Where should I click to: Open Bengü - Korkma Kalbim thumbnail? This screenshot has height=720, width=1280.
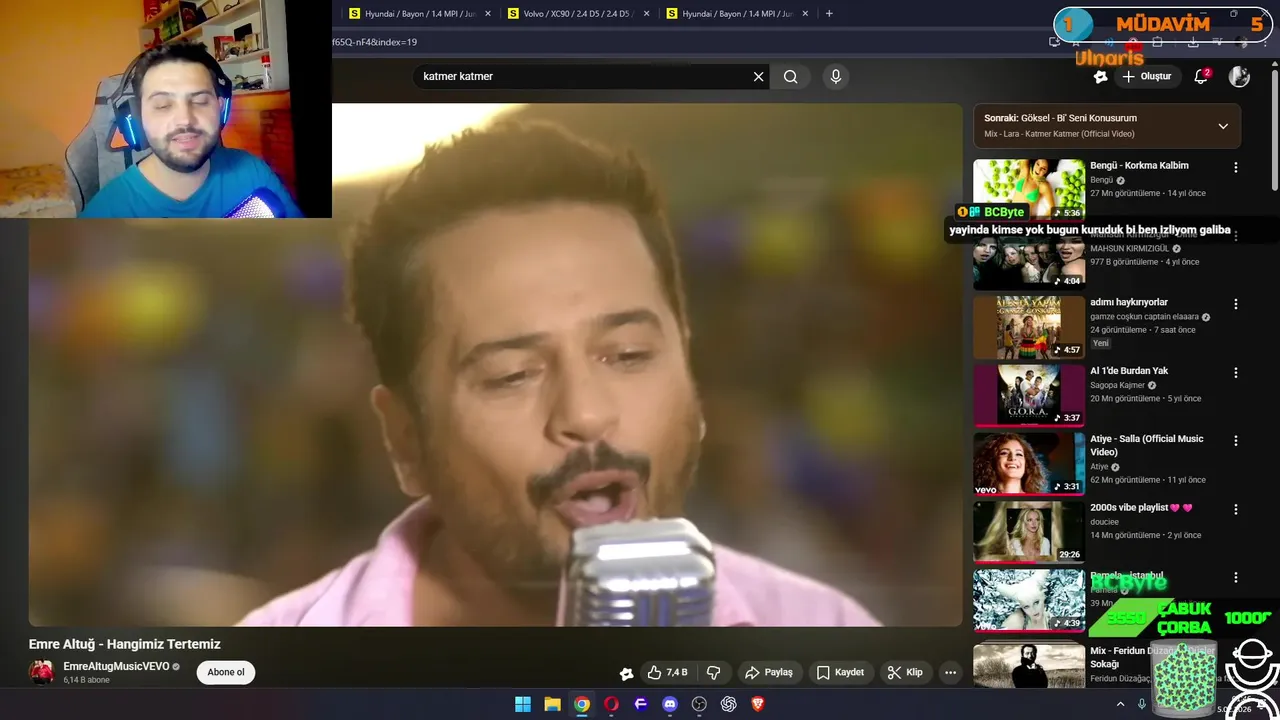click(1029, 189)
